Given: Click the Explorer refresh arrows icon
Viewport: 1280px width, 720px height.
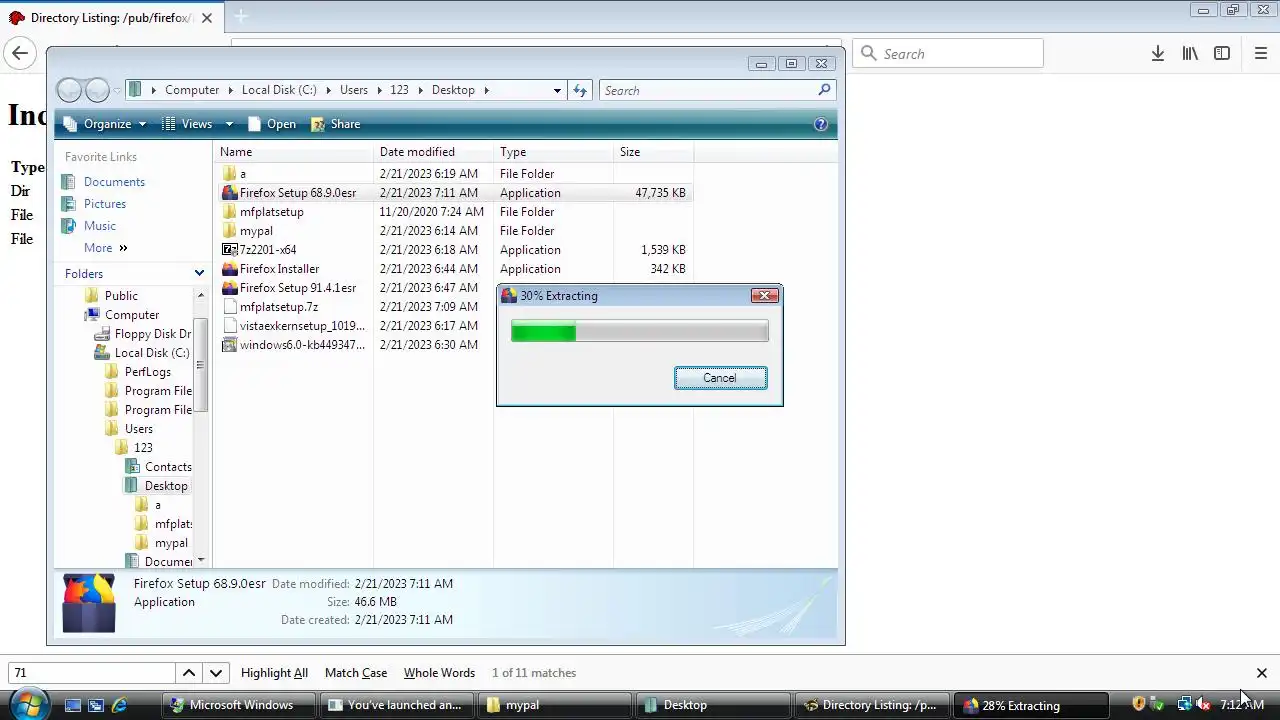Looking at the screenshot, I should (x=580, y=90).
